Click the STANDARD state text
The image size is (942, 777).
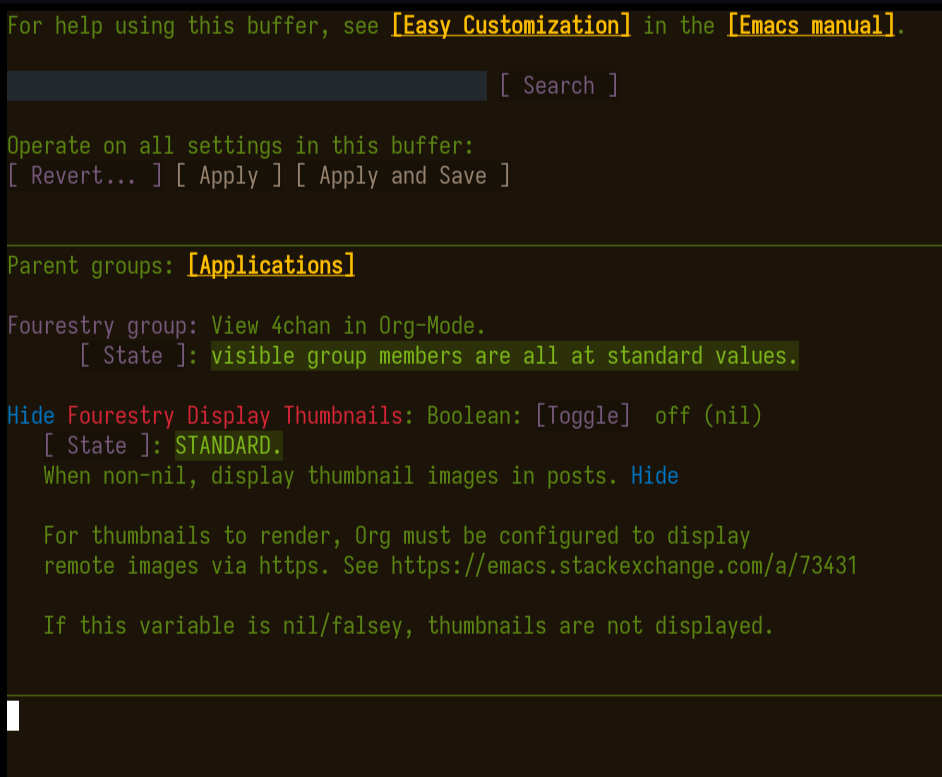(x=228, y=446)
